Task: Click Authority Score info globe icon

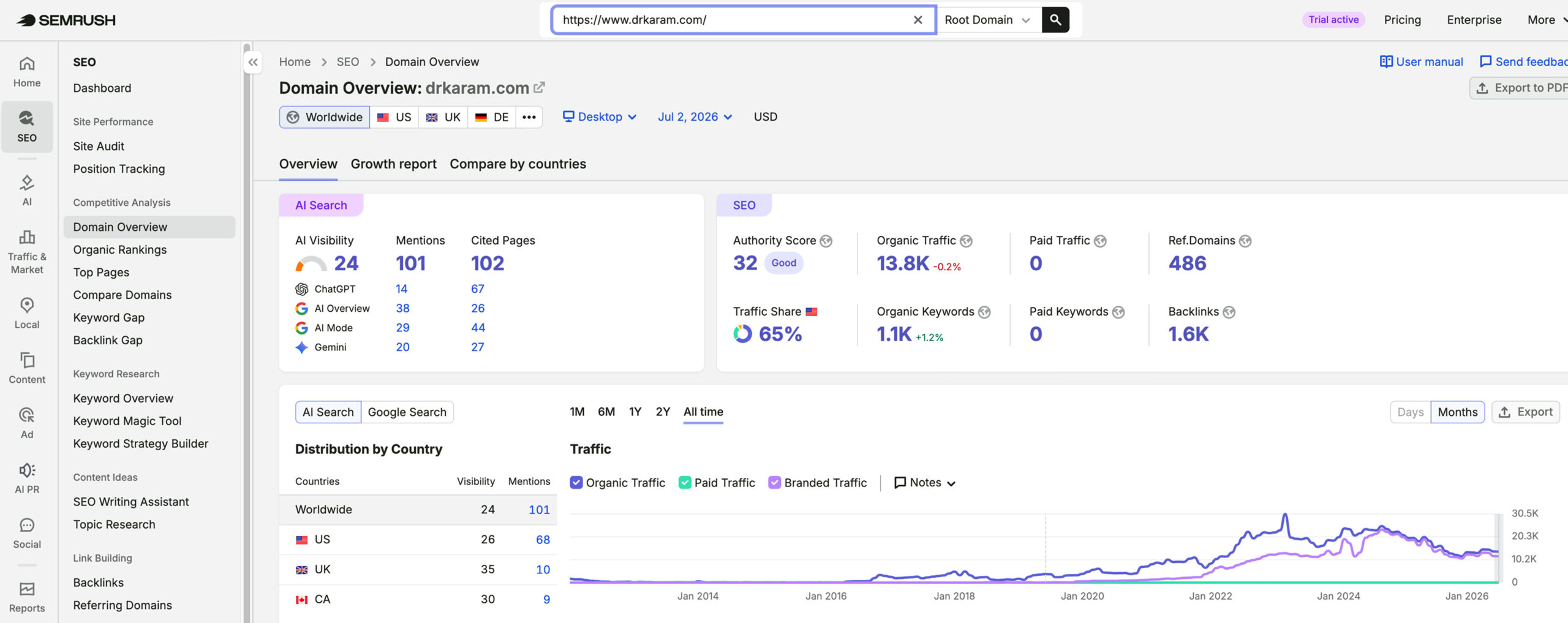Action: pos(826,241)
